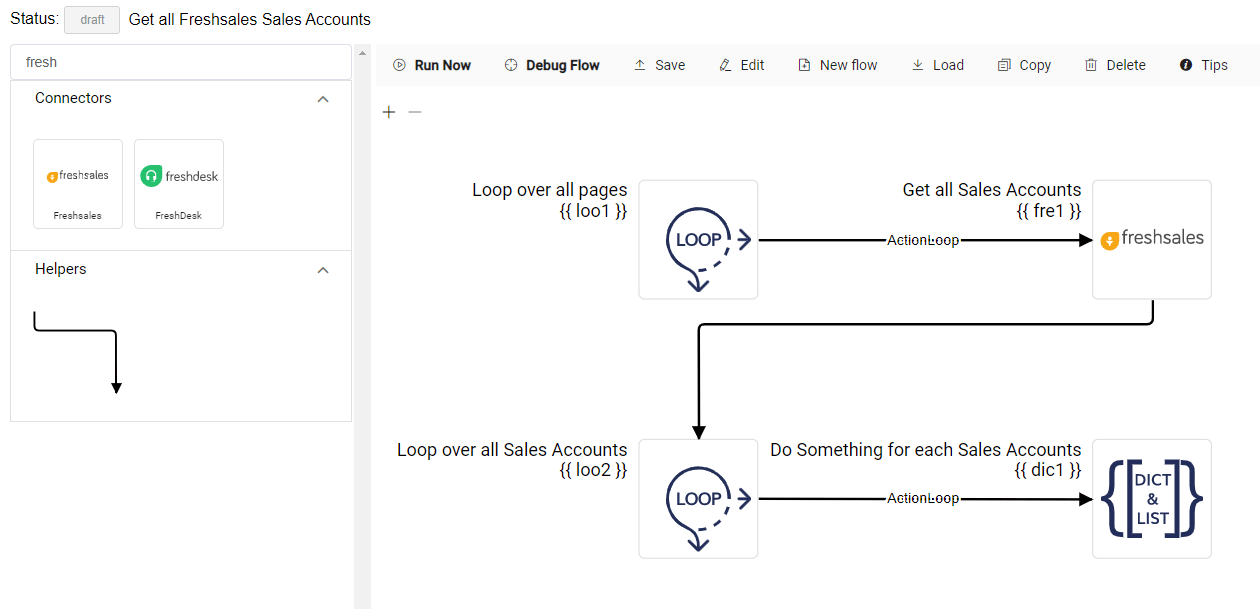Click the Save upload icon
This screenshot has width=1260, height=609.
pos(640,65)
